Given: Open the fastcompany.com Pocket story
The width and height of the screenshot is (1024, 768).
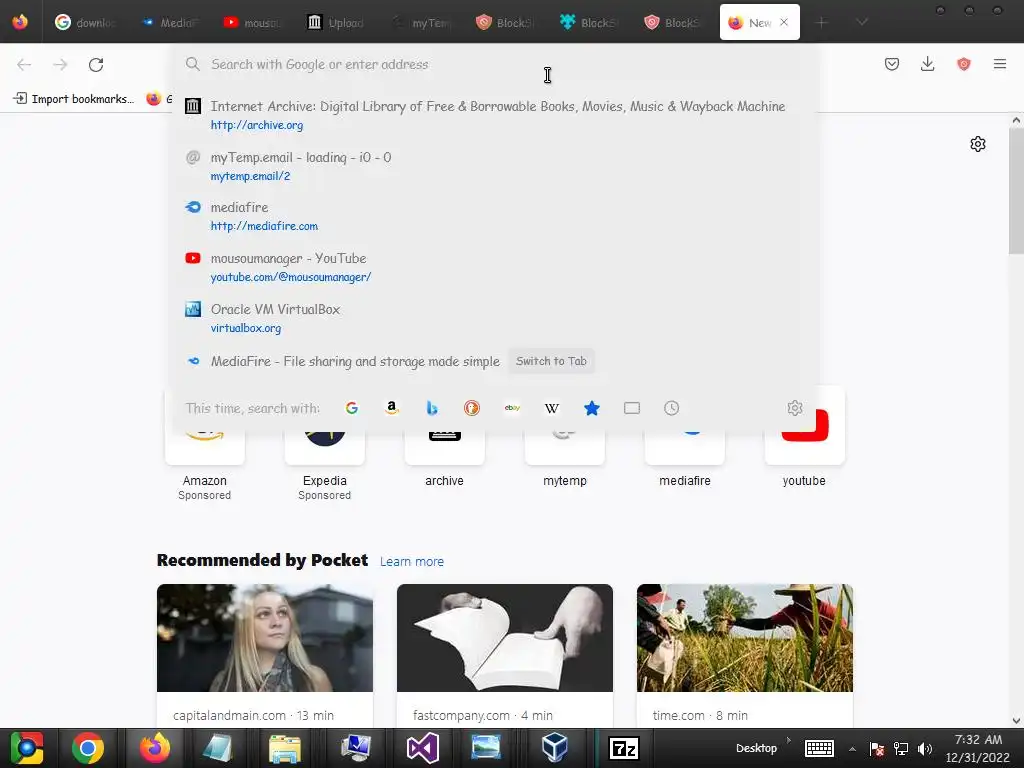Looking at the screenshot, I should (505, 656).
